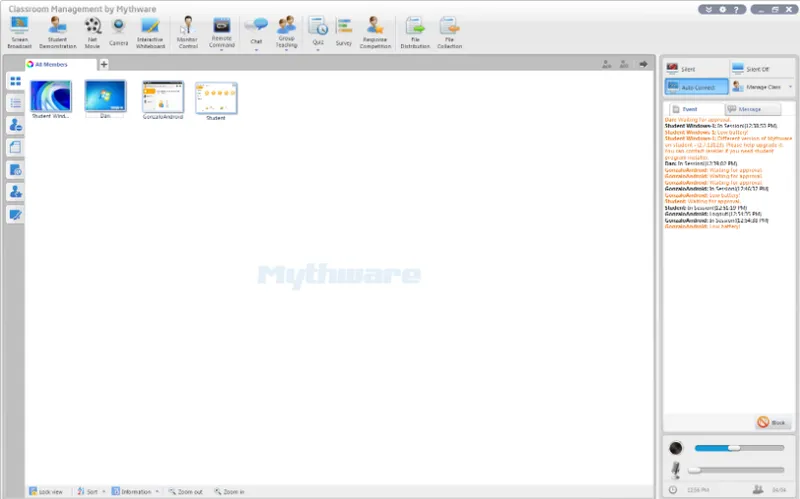The width and height of the screenshot is (800, 499).
Task: Click 'Dan: In Session' event entry
Action: point(701,163)
